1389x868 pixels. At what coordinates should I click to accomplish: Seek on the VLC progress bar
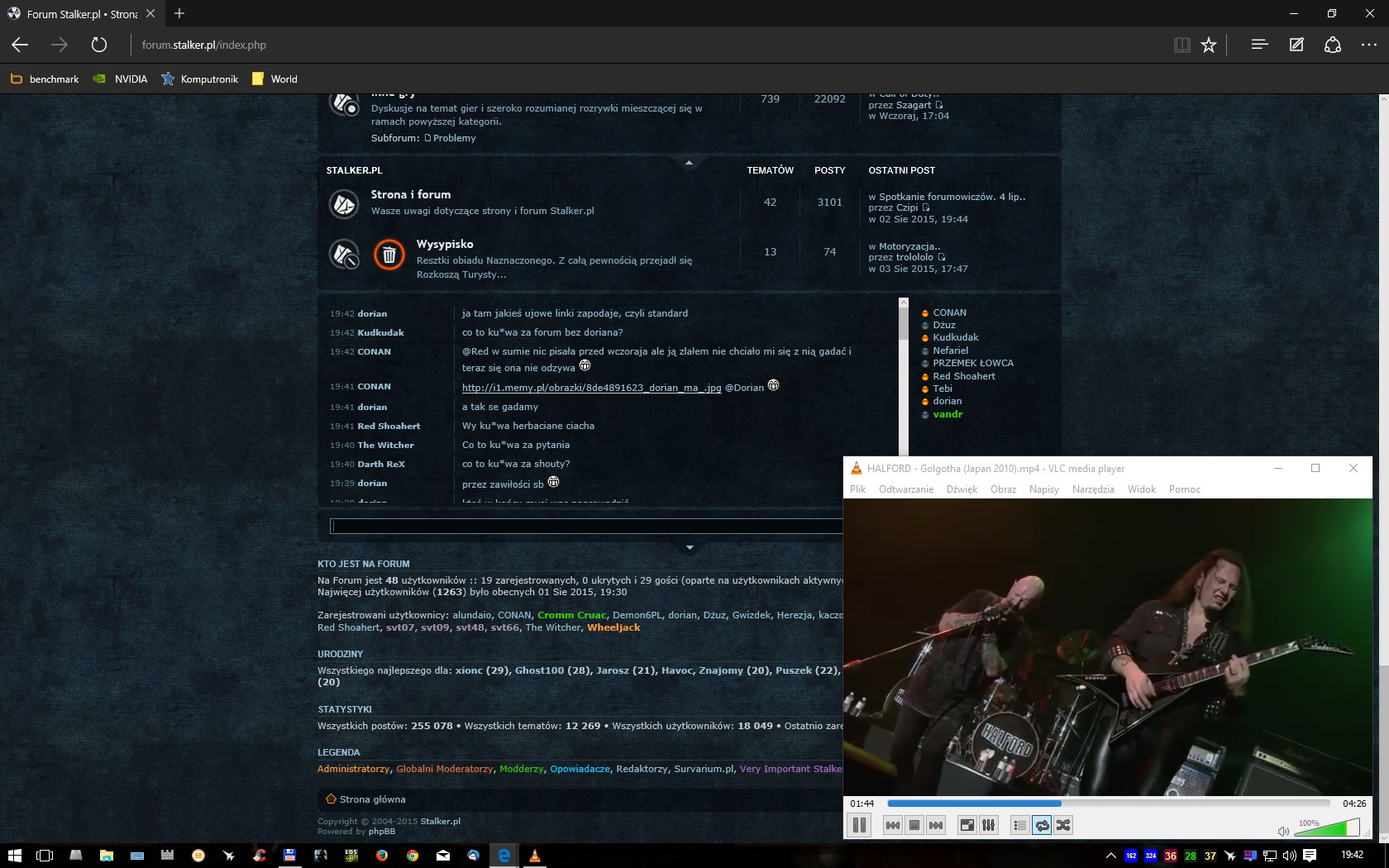pyautogui.click(x=1109, y=803)
